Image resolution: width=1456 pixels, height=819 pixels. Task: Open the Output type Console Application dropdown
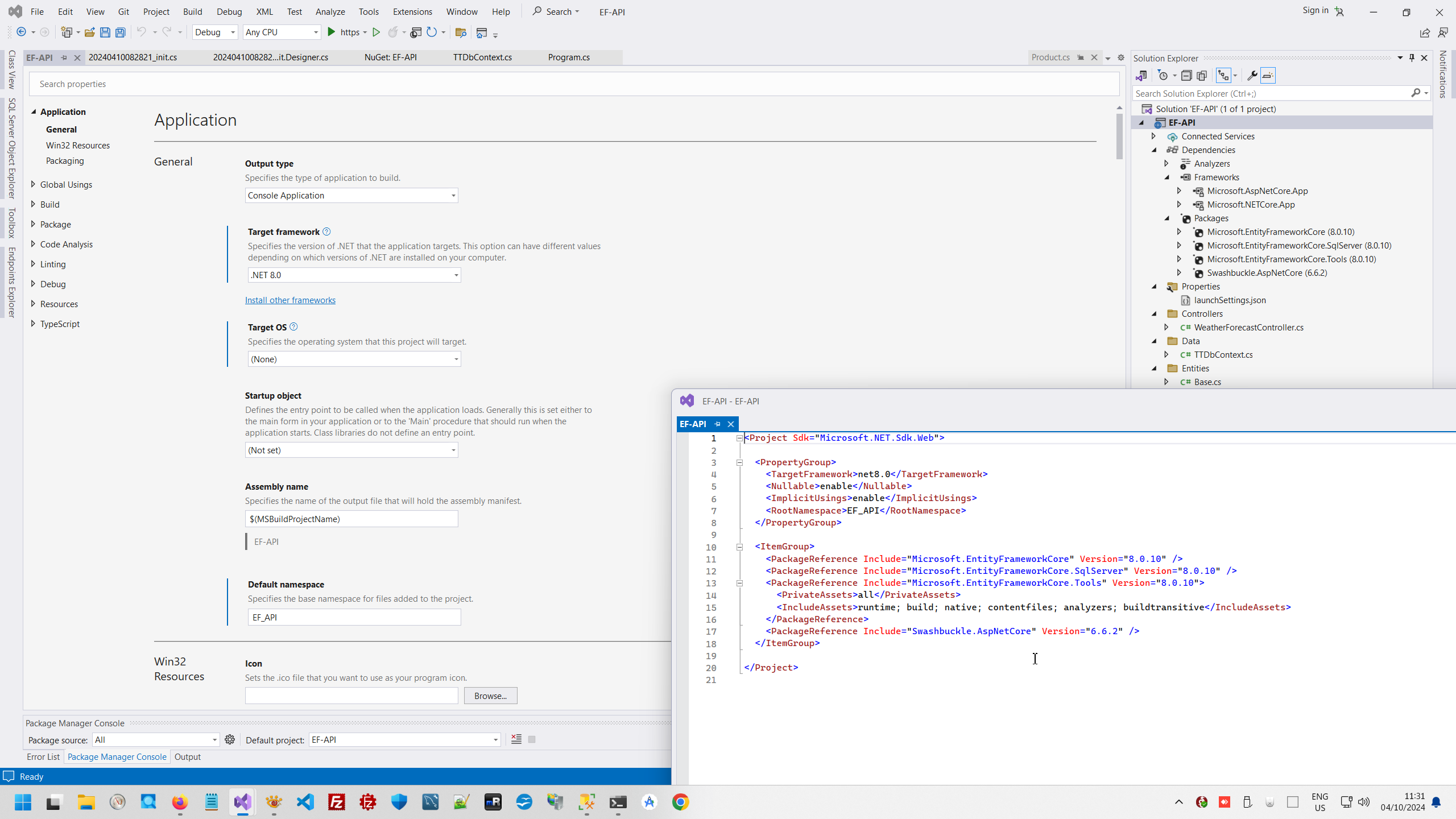click(x=351, y=196)
